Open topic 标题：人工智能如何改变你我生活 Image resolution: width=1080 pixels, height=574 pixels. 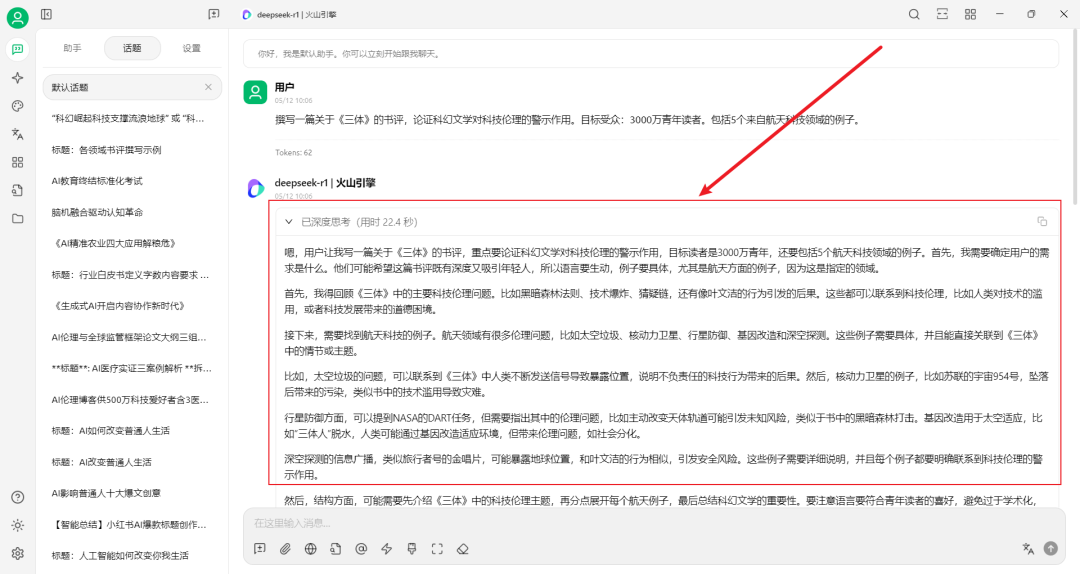pyautogui.click(x=132, y=555)
